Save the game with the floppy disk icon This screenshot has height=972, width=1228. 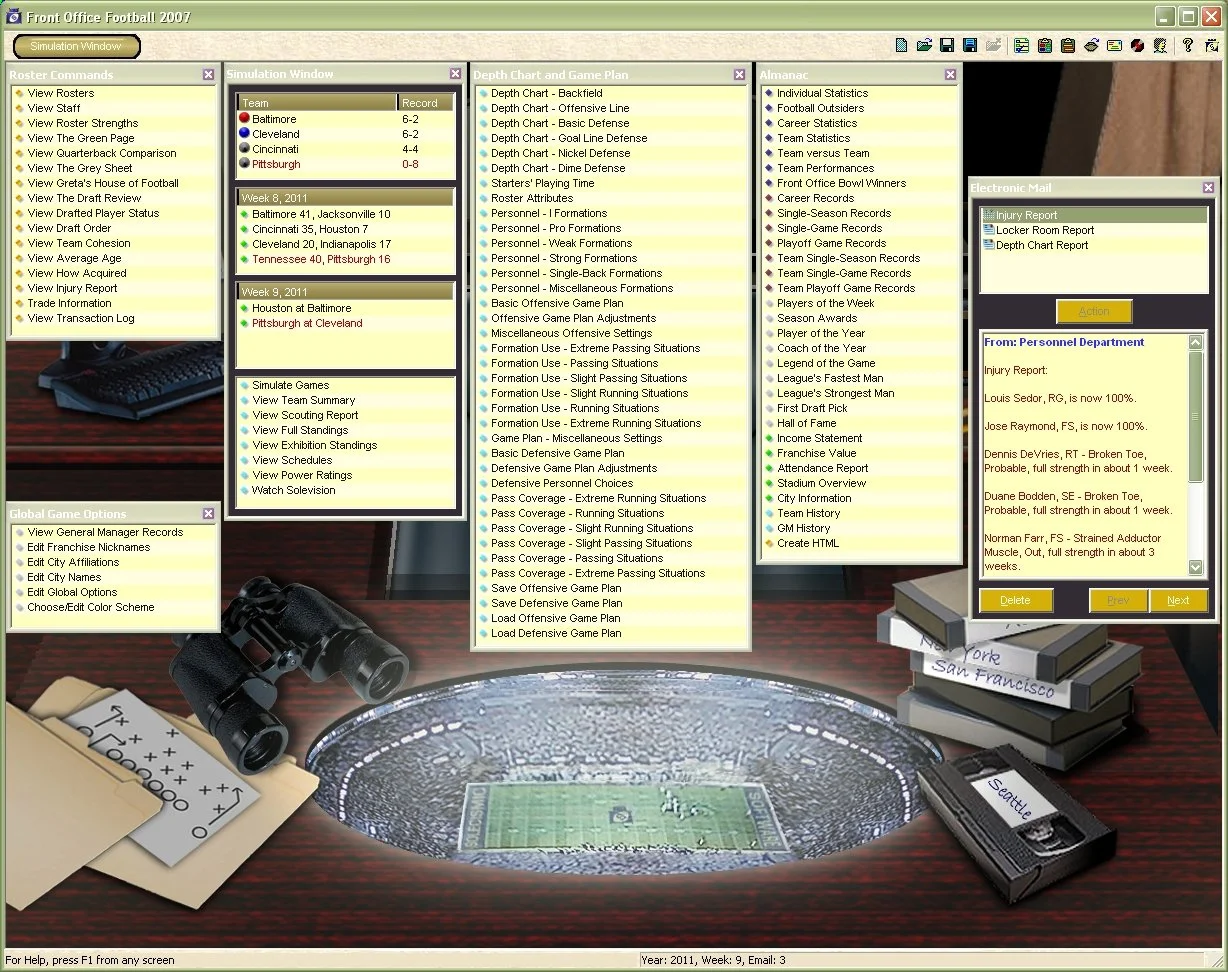(946, 44)
